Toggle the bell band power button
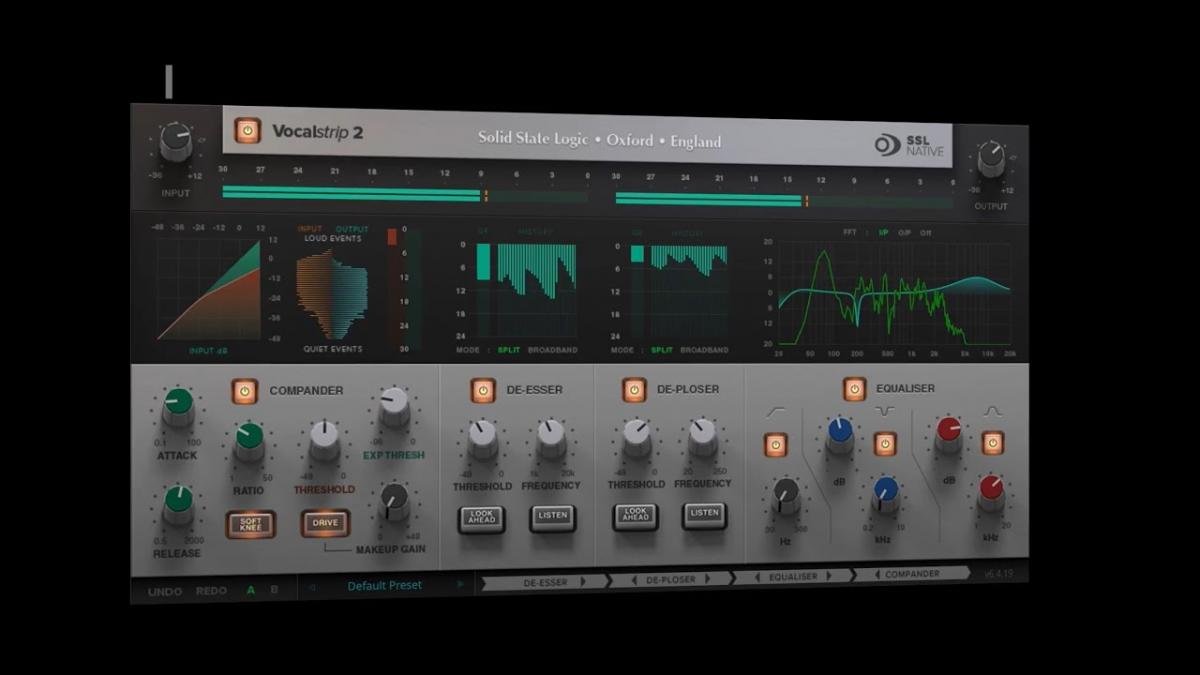The image size is (1200, 675). 992,442
